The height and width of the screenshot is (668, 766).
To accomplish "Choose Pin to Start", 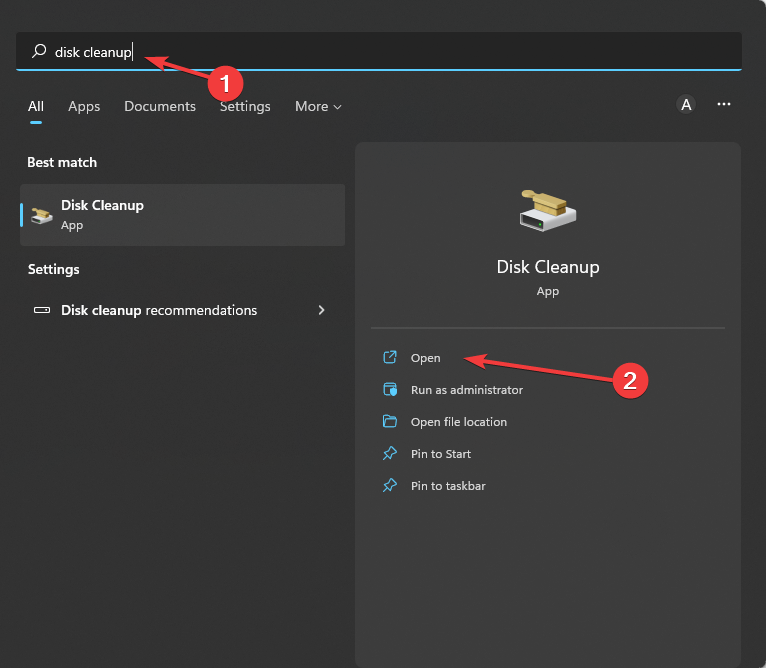I will point(441,453).
